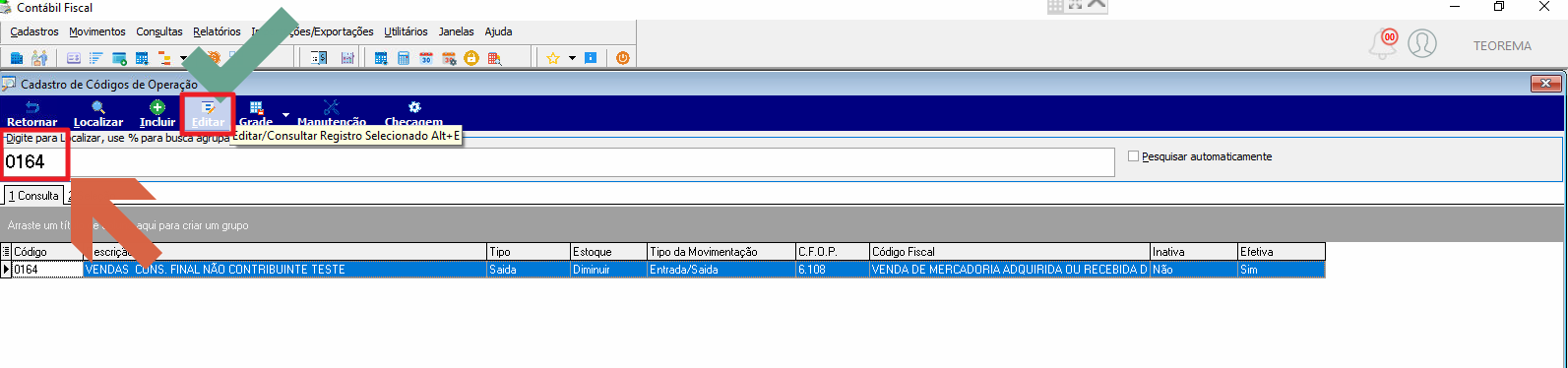
Task: Click the Grade grid button
Action: 256,114
